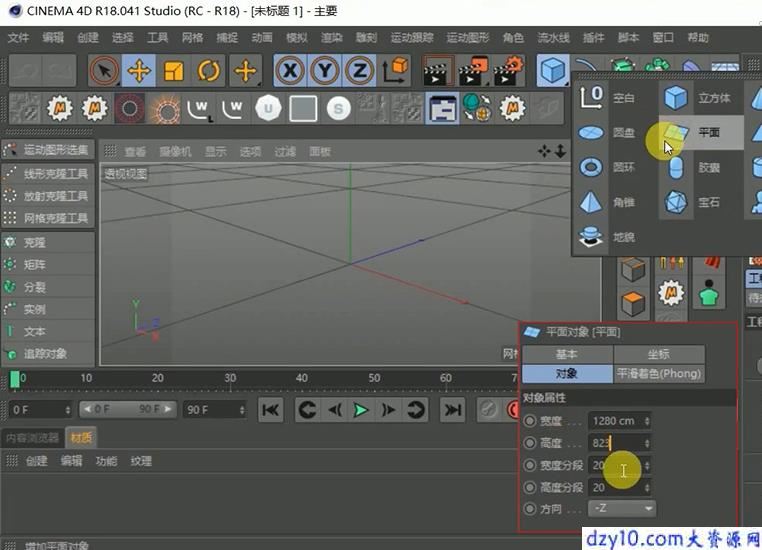Open the 插件 menu

[x=593, y=38]
